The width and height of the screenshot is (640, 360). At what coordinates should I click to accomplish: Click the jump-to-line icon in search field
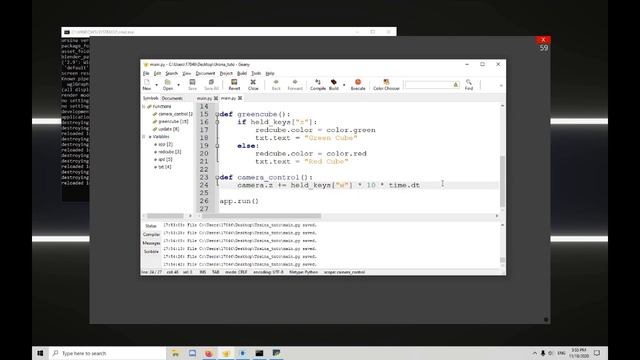click(456, 84)
